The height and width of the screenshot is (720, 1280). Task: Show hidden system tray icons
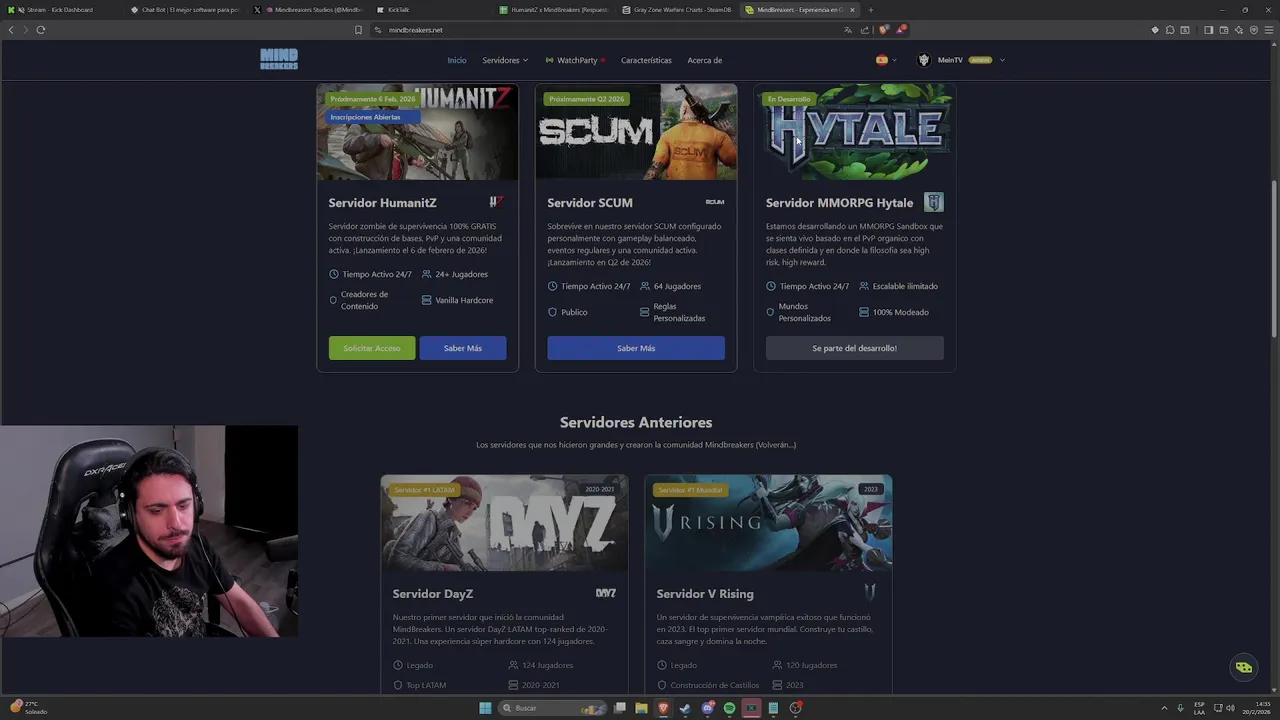tap(1164, 708)
